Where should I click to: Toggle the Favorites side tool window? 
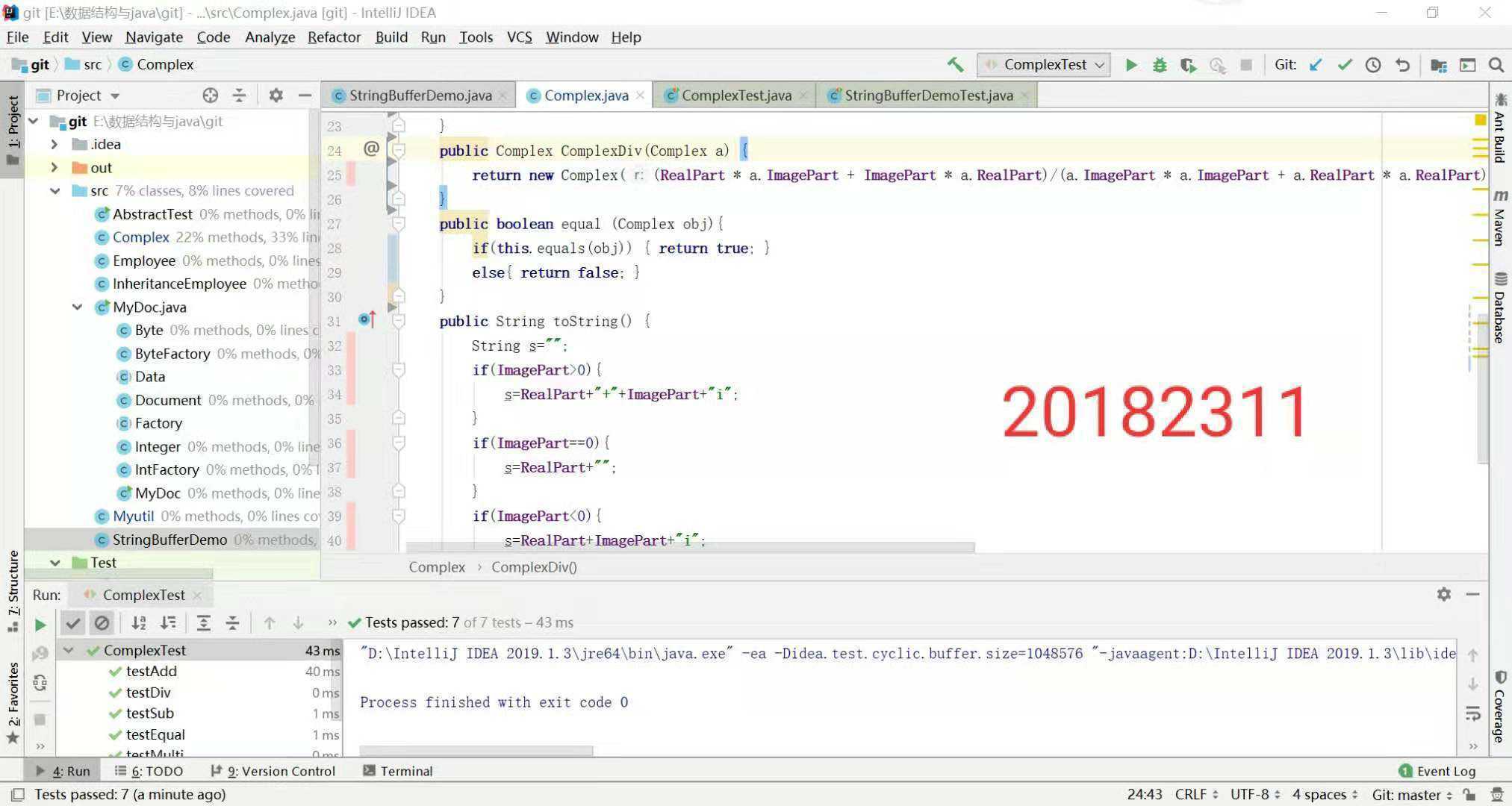coord(13,702)
